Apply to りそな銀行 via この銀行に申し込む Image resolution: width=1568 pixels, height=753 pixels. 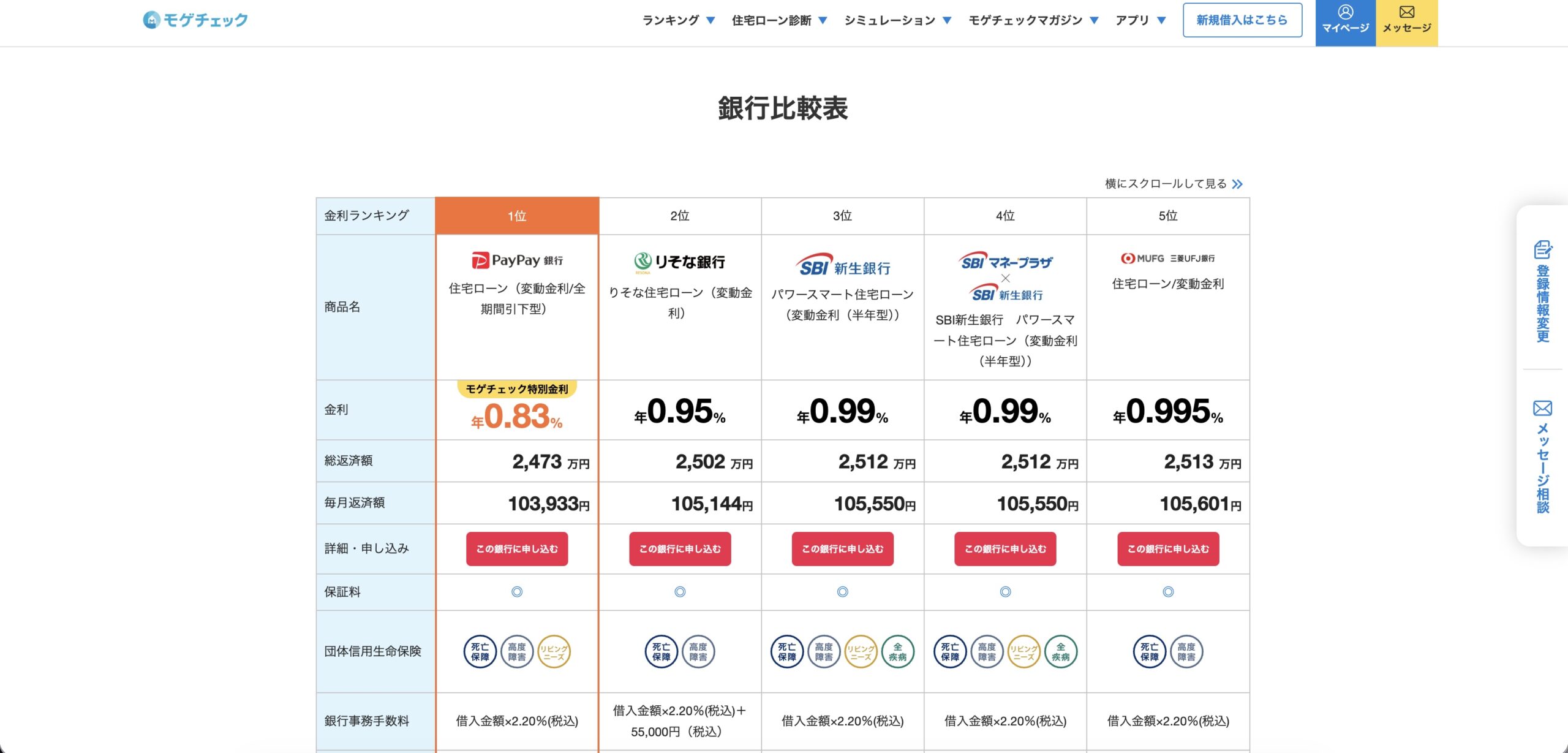[680, 549]
